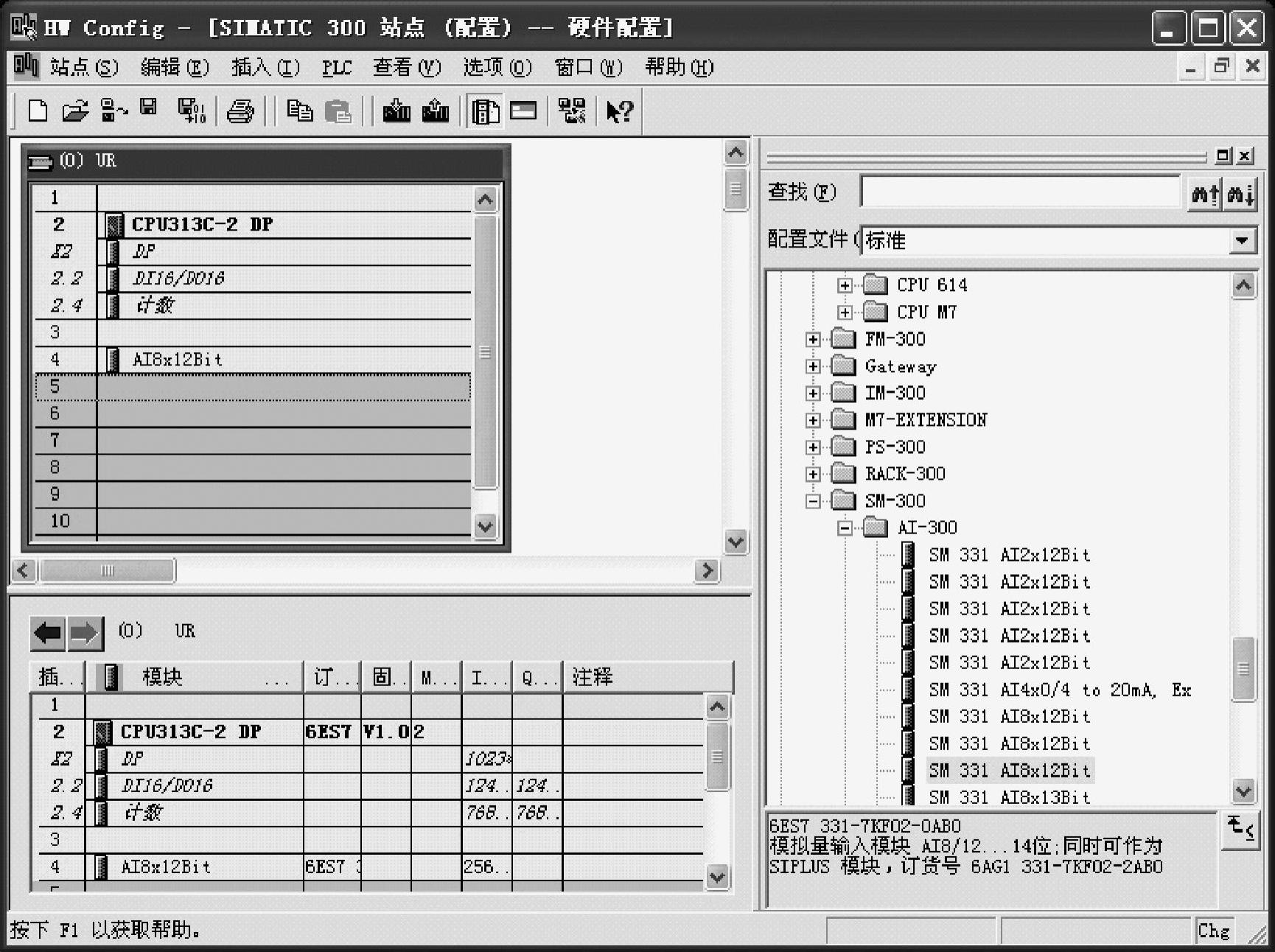Screen dimensions: 1275x952
Task: Click the New station toolbar icon
Action: 38,111
